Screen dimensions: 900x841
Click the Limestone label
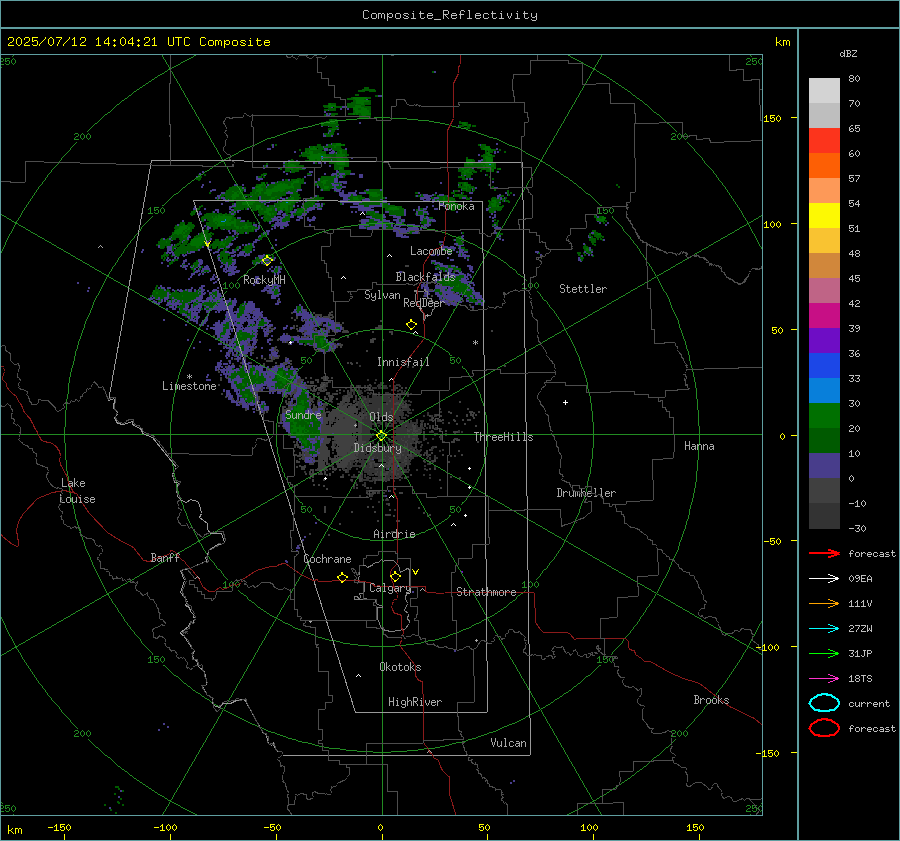point(189,386)
